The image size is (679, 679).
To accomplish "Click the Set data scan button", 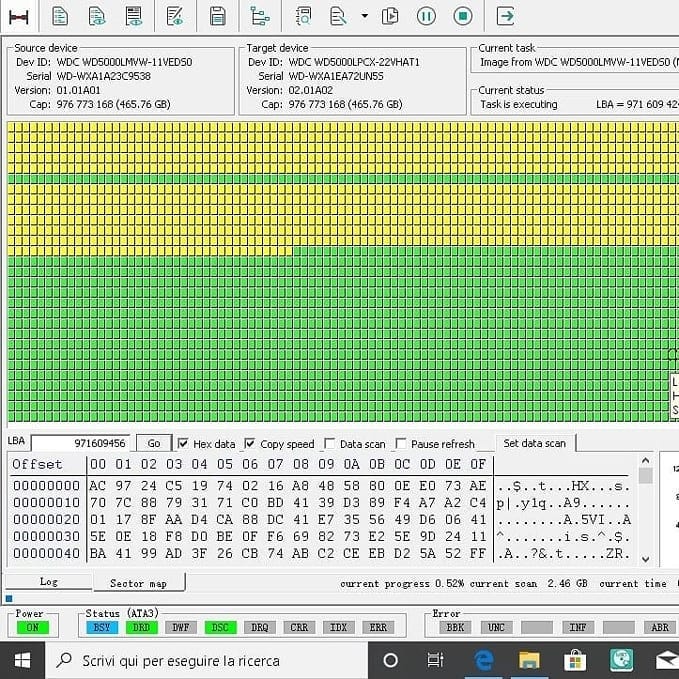I will click(x=535, y=443).
